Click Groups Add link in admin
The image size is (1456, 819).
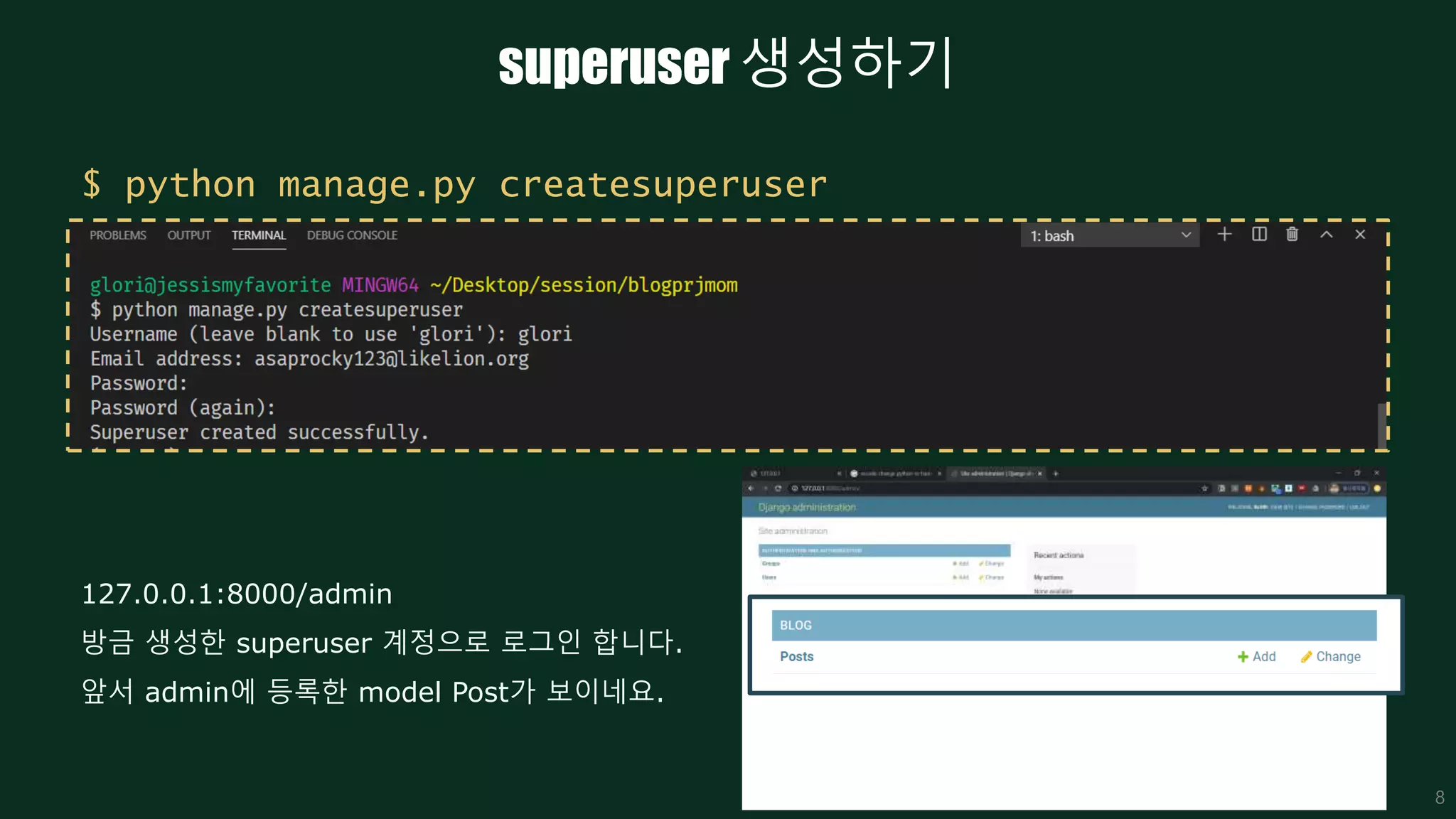(960, 563)
